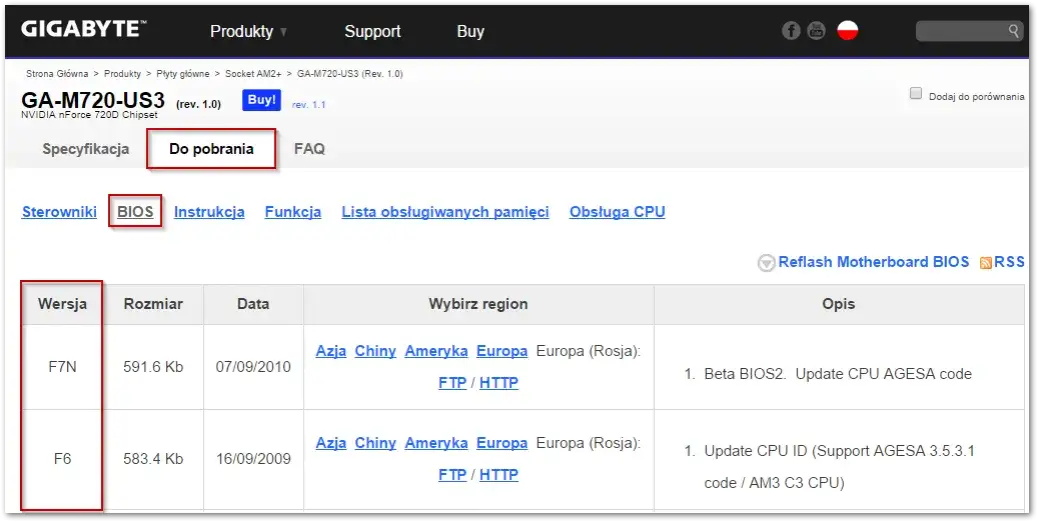1038x522 pixels.
Task: Click the Reflash Motherboard BIOS arrow icon
Action: (766, 263)
